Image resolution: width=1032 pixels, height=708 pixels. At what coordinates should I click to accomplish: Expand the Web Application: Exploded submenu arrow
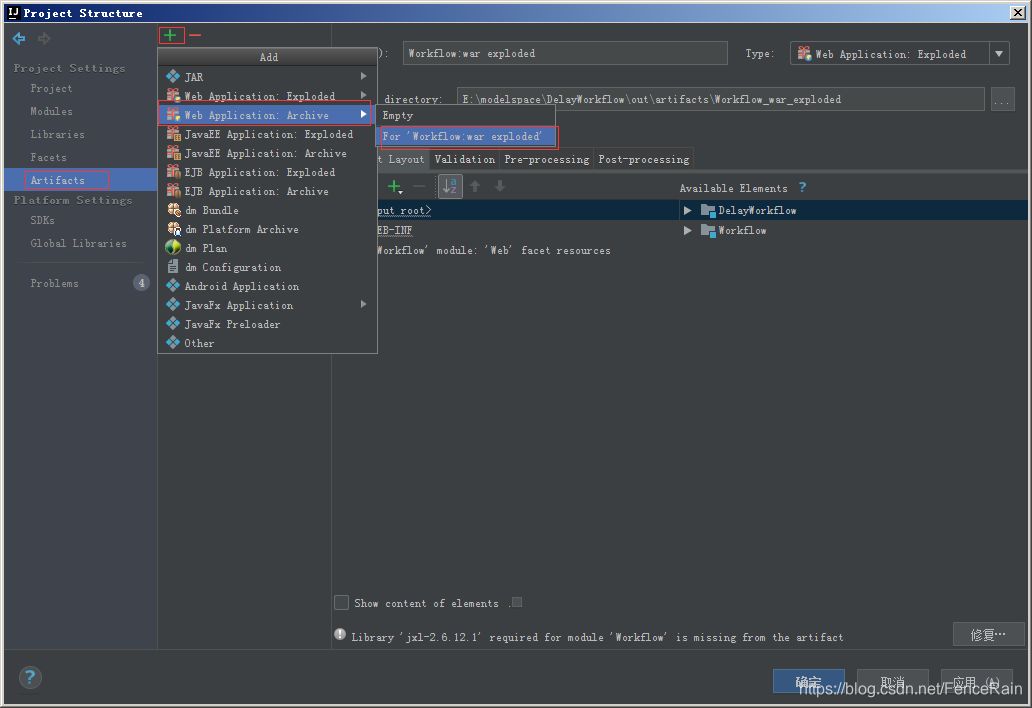[363, 95]
